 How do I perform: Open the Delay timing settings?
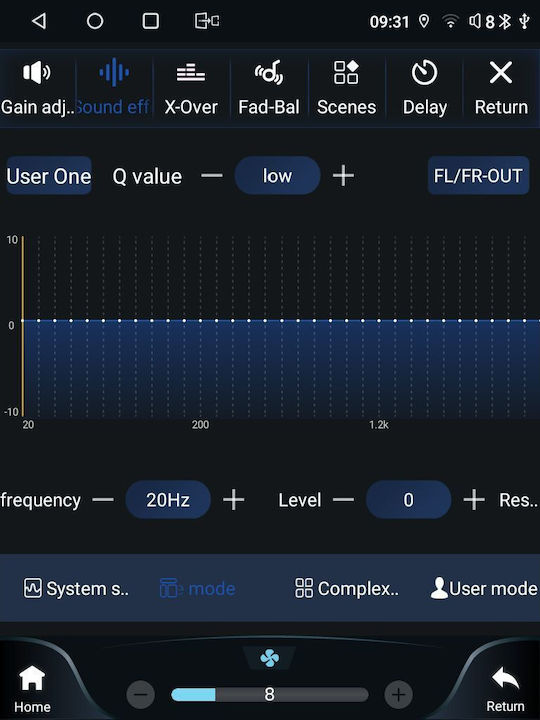pos(424,88)
